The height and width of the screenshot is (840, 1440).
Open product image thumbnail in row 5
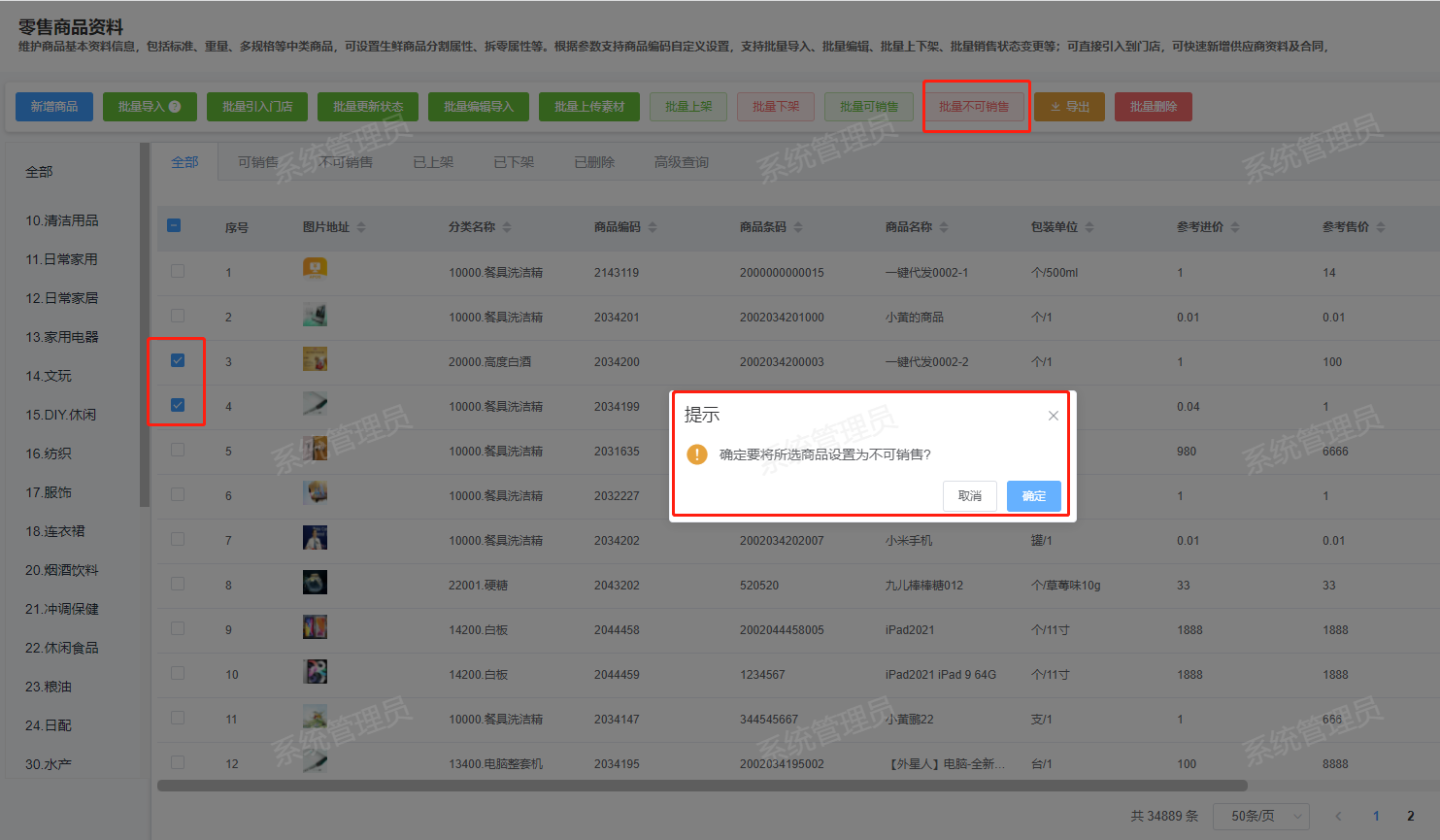315,448
